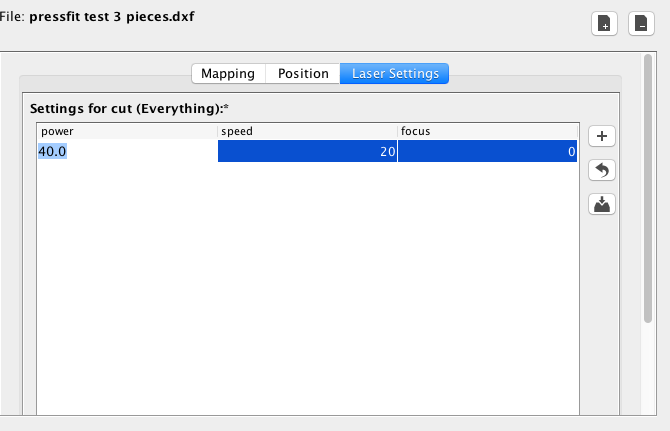Select the Laser Settings tab

click(x=394, y=73)
